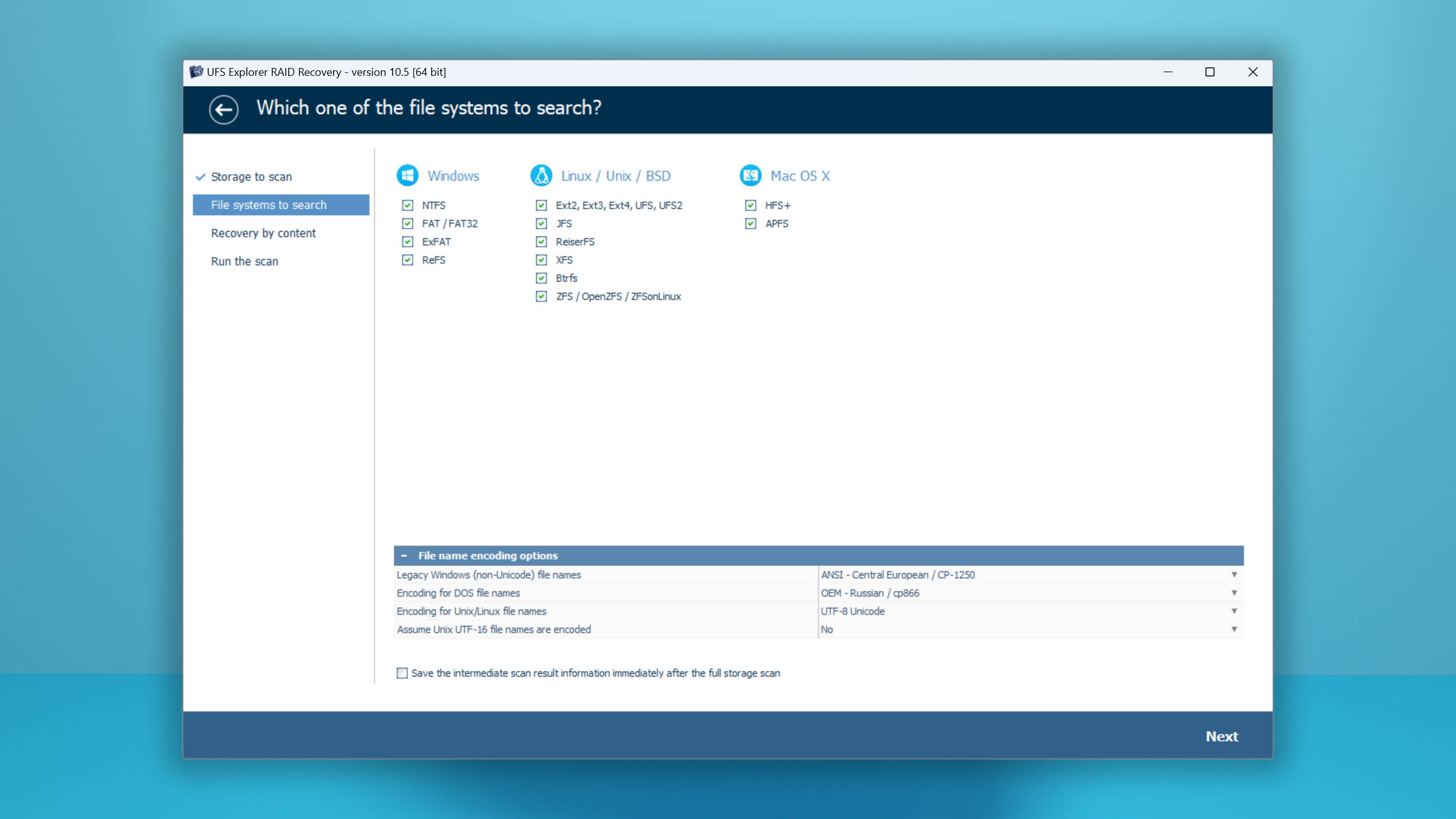Screen dimensions: 1456x819
Task: Go to Recovery by content step
Action: pyautogui.click(x=263, y=233)
